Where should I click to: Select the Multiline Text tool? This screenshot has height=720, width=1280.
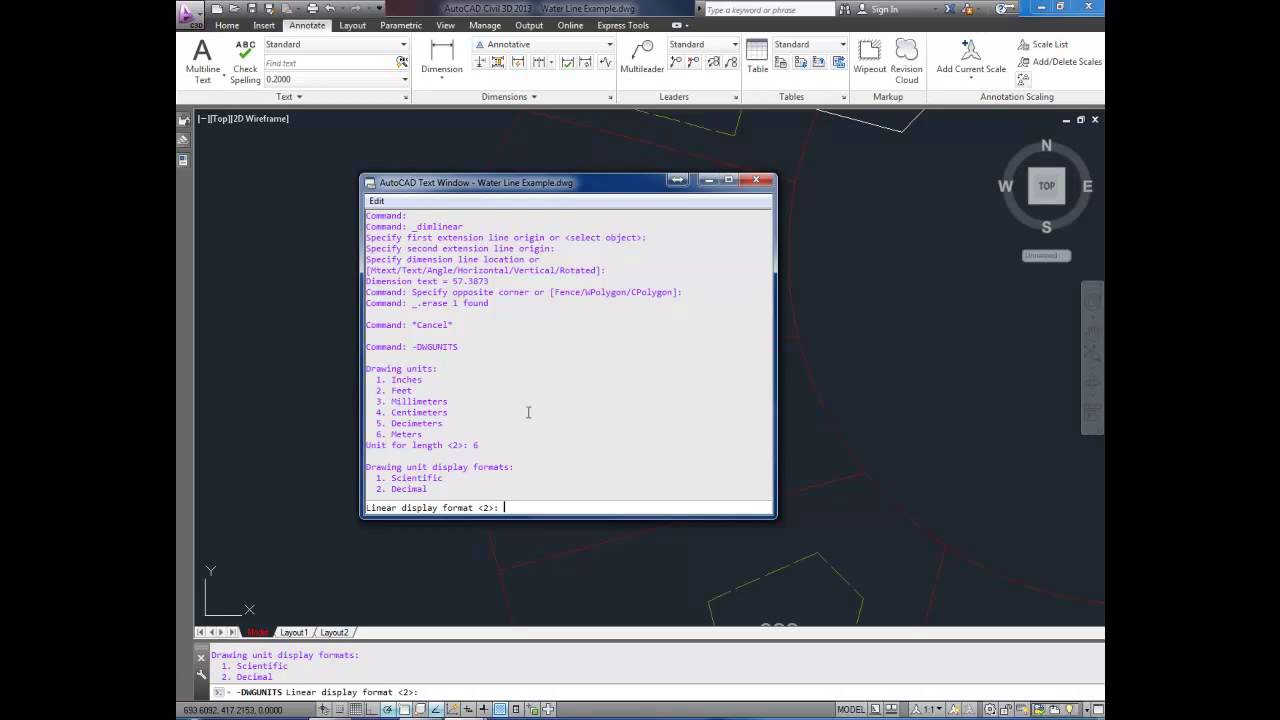coord(202,61)
